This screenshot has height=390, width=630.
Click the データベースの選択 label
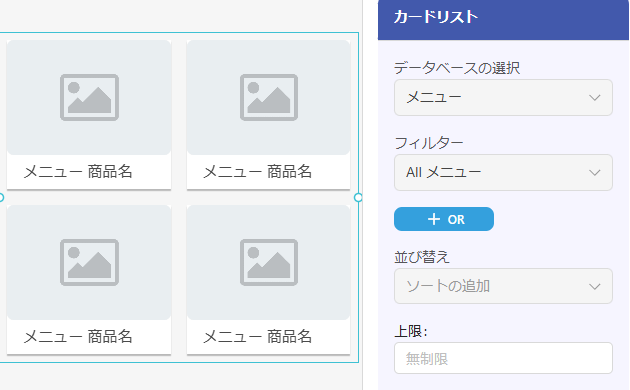pyautogui.click(x=456, y=67)
